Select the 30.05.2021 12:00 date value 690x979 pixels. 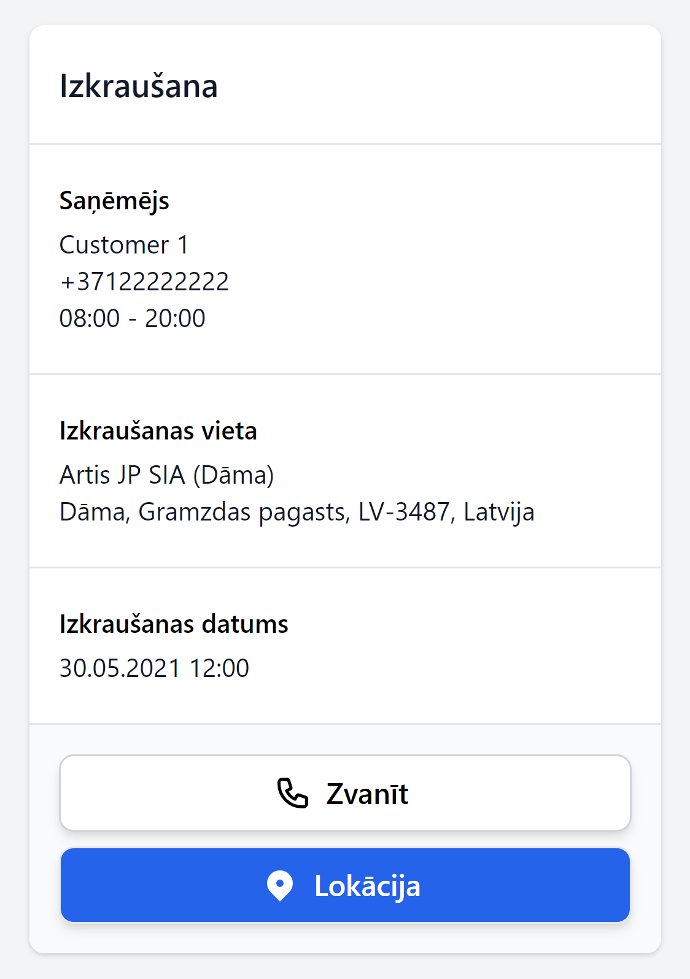pos(154,668)
